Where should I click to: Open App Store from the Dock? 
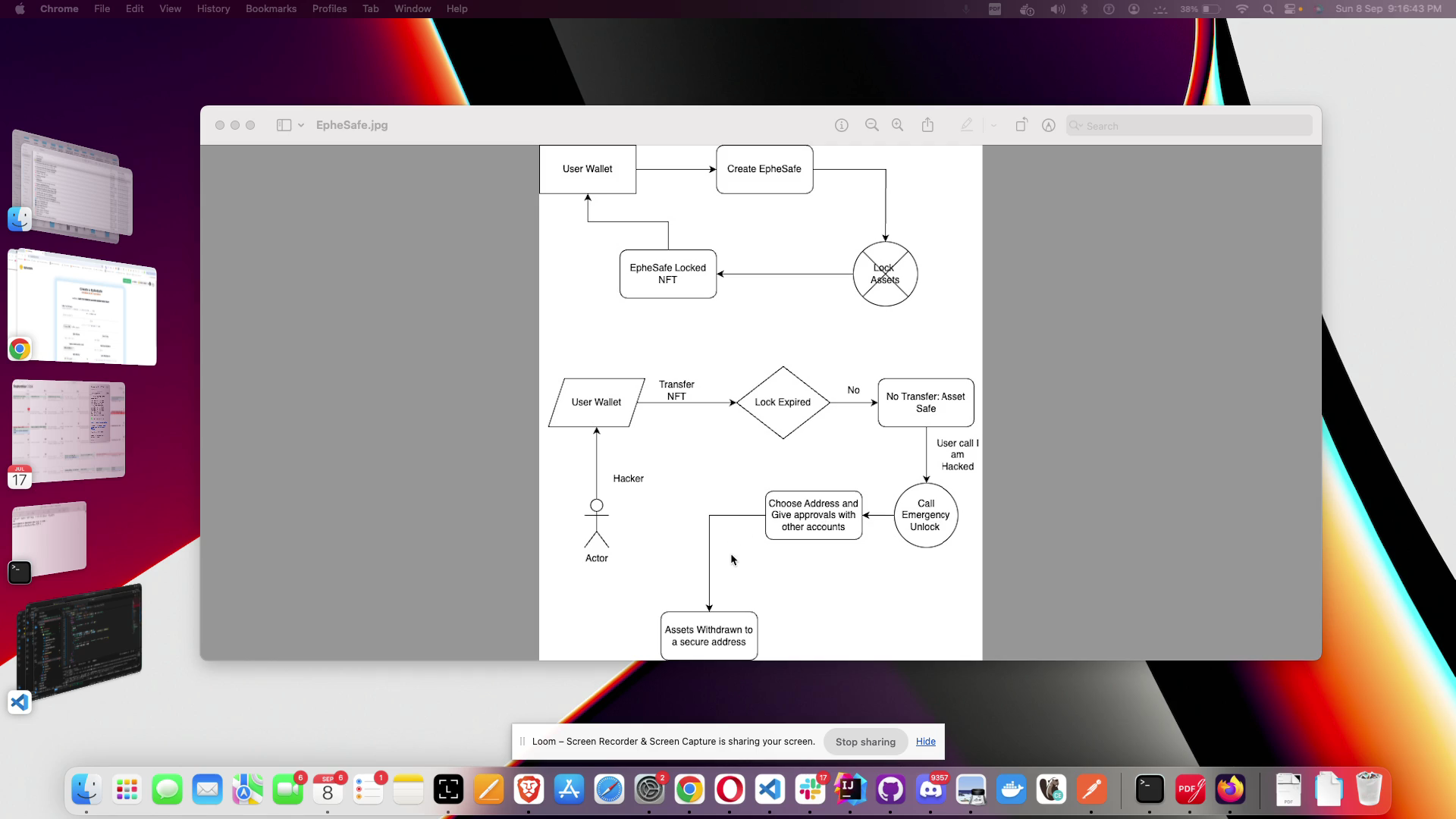[569, 789]
